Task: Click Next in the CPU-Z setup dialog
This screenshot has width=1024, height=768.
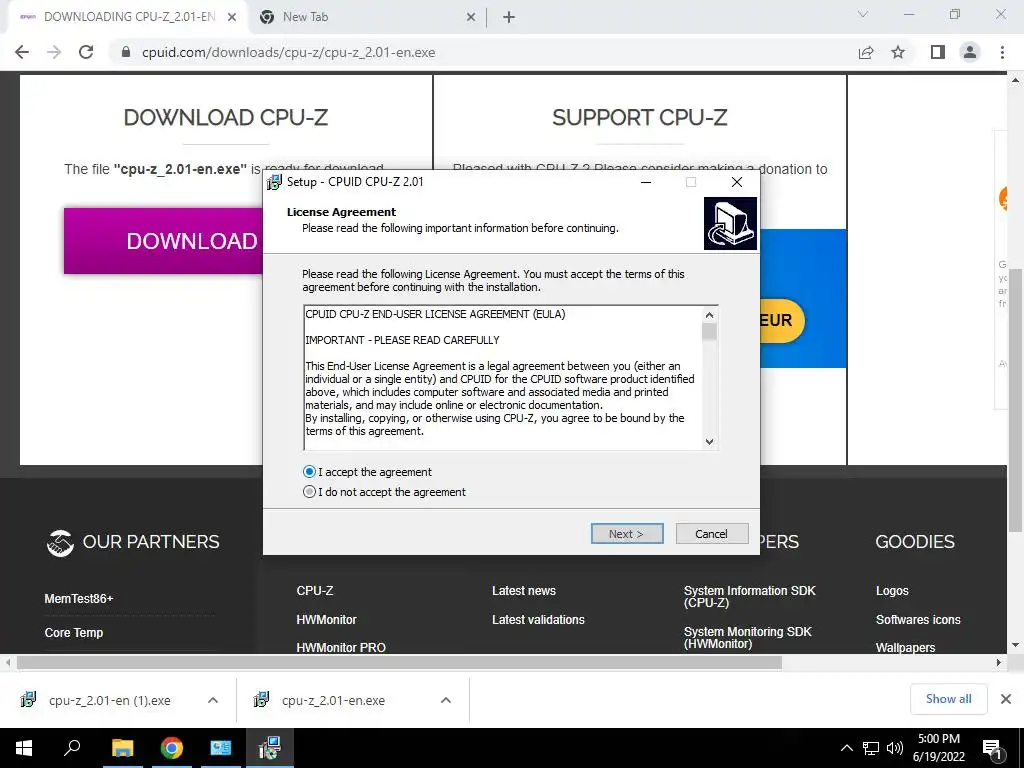Action: point(627,534)
